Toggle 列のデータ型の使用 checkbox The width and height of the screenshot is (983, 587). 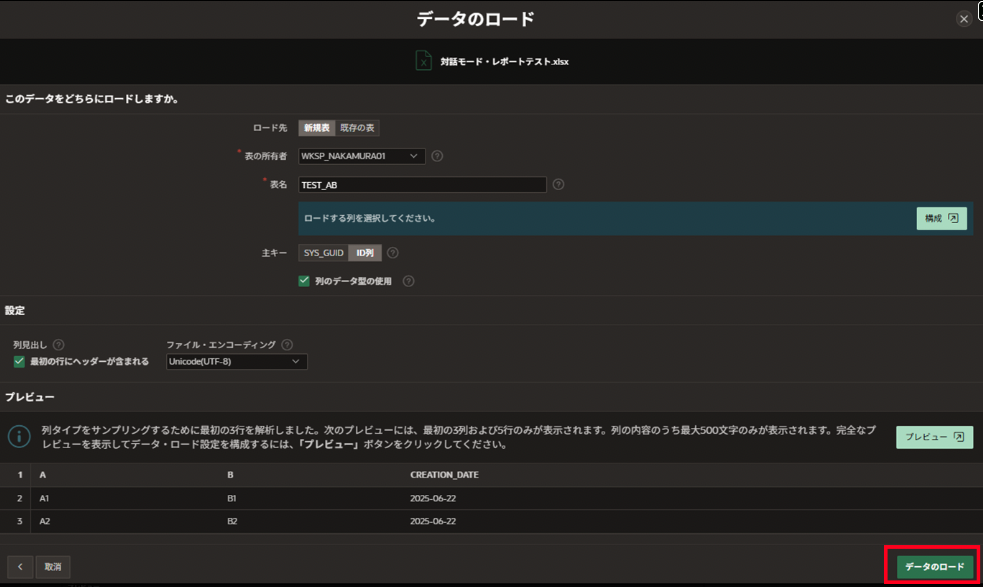click(304, 281)
